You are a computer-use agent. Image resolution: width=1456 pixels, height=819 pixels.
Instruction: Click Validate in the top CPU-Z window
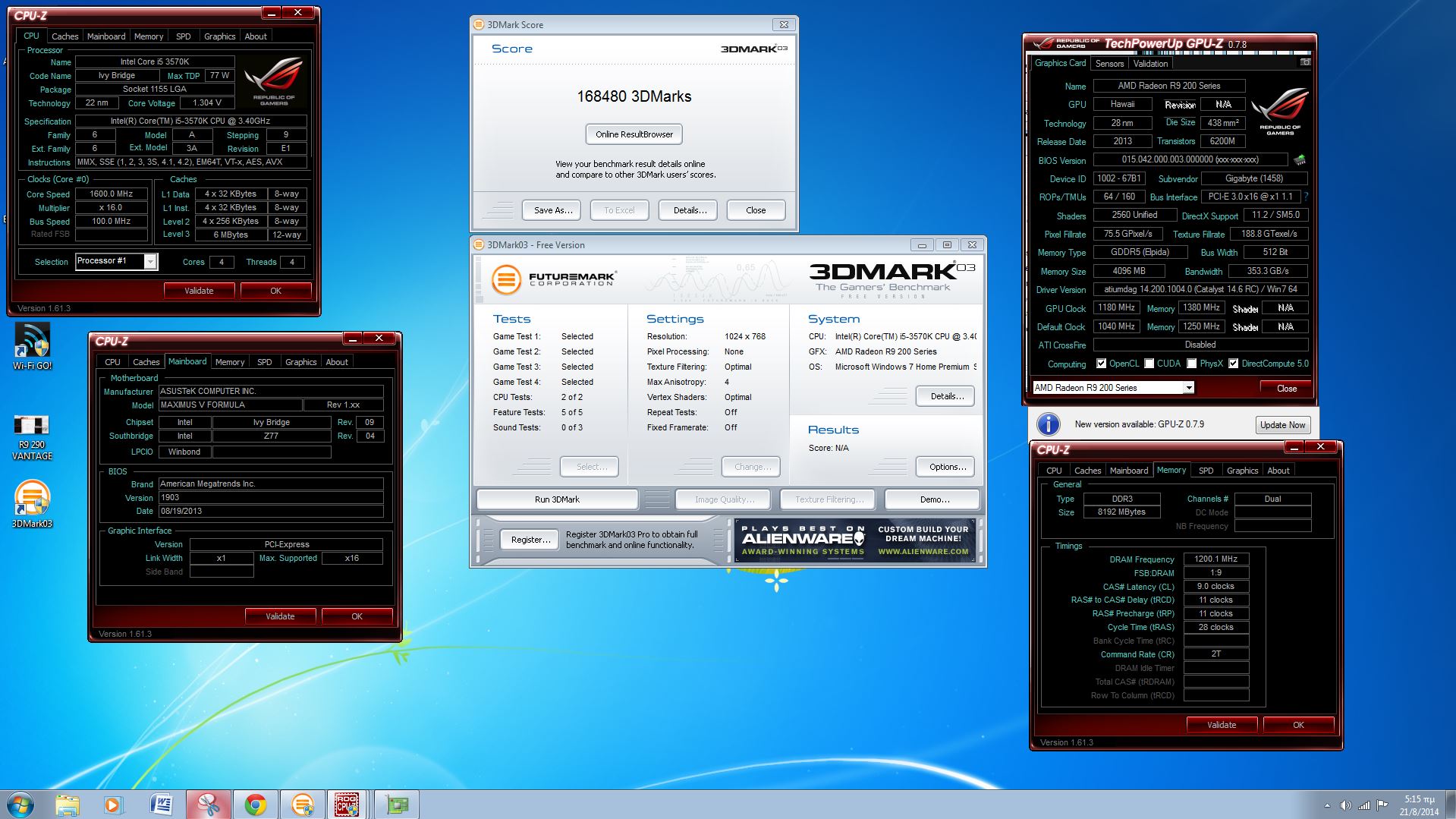(199, 291)
